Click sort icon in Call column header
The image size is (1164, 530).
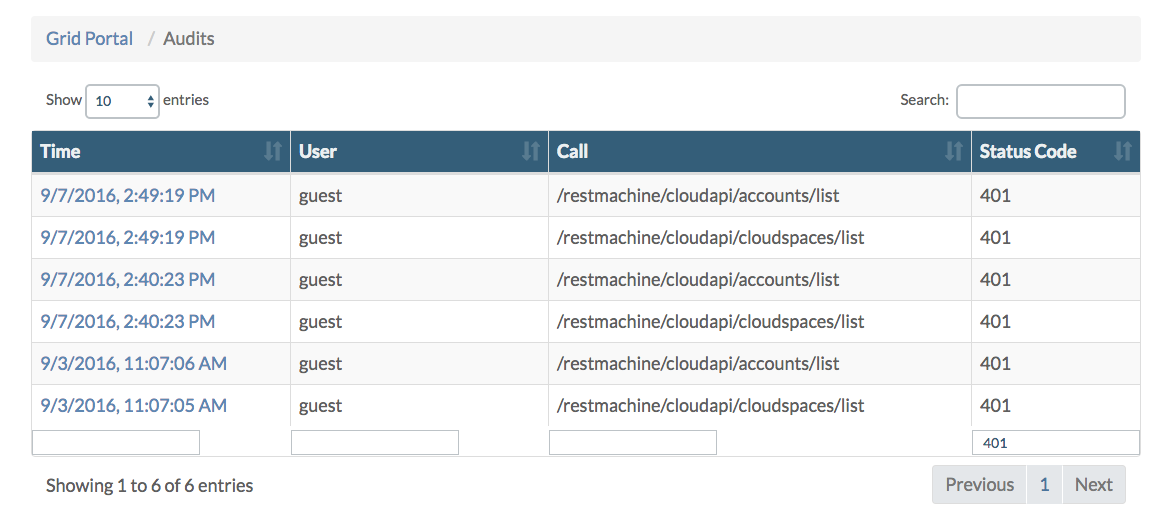pyautogui.click(x=953, y=152)
